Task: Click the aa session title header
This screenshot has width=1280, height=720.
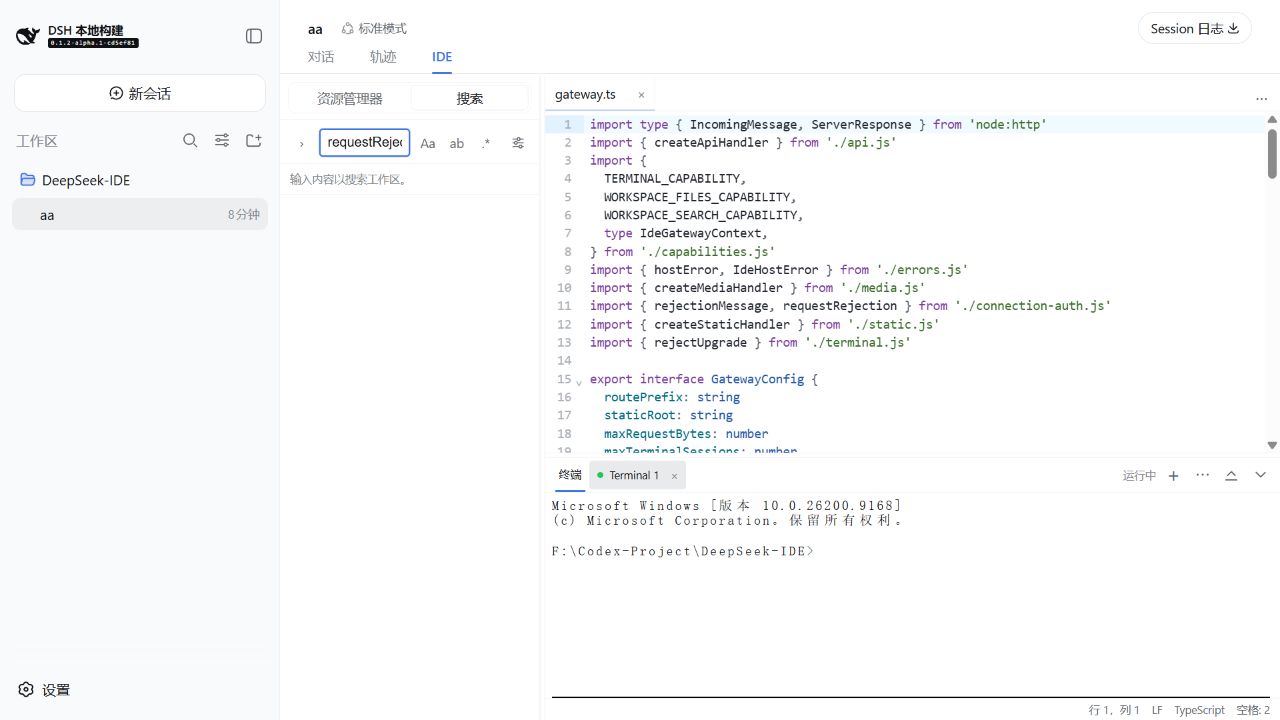Action: (x=315, y=29)
